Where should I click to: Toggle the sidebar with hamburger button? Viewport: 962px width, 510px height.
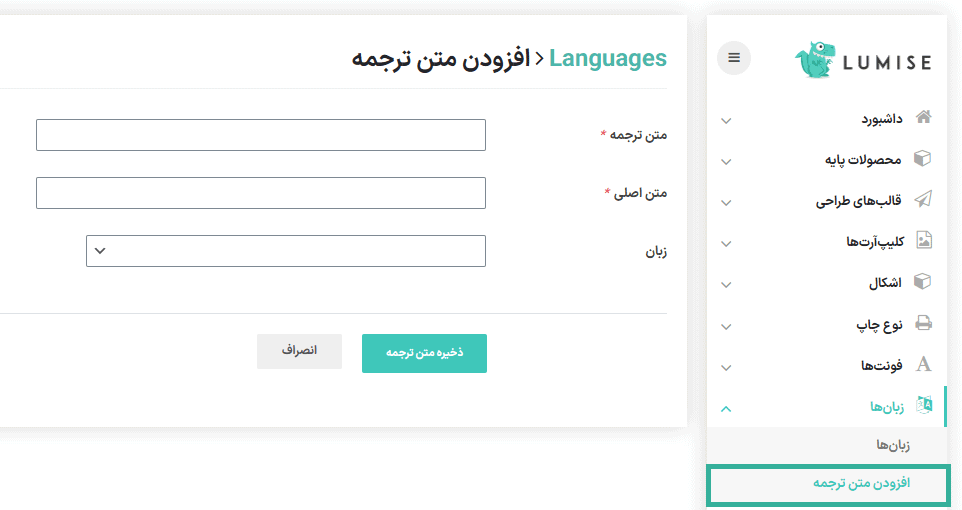click(x=734, y=58)
